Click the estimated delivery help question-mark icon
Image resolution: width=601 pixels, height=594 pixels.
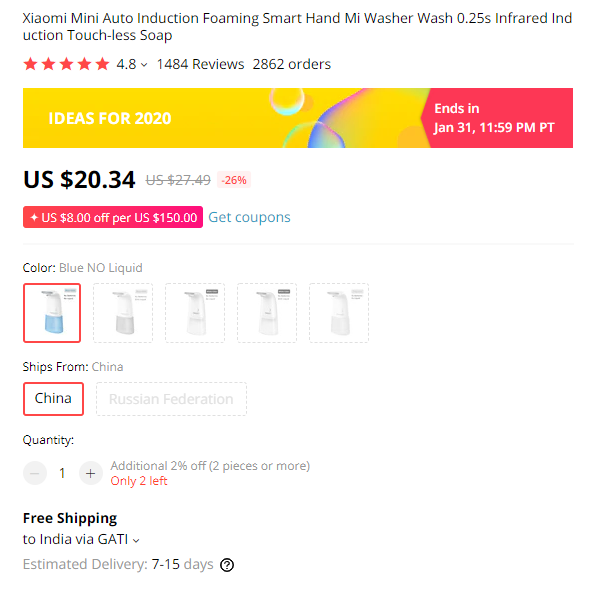pos(227,565)
